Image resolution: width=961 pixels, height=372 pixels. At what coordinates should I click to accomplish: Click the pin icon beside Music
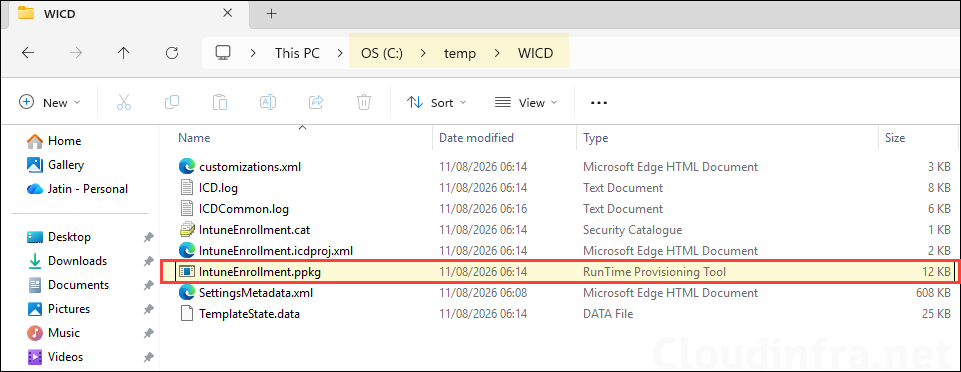point(148,333)
